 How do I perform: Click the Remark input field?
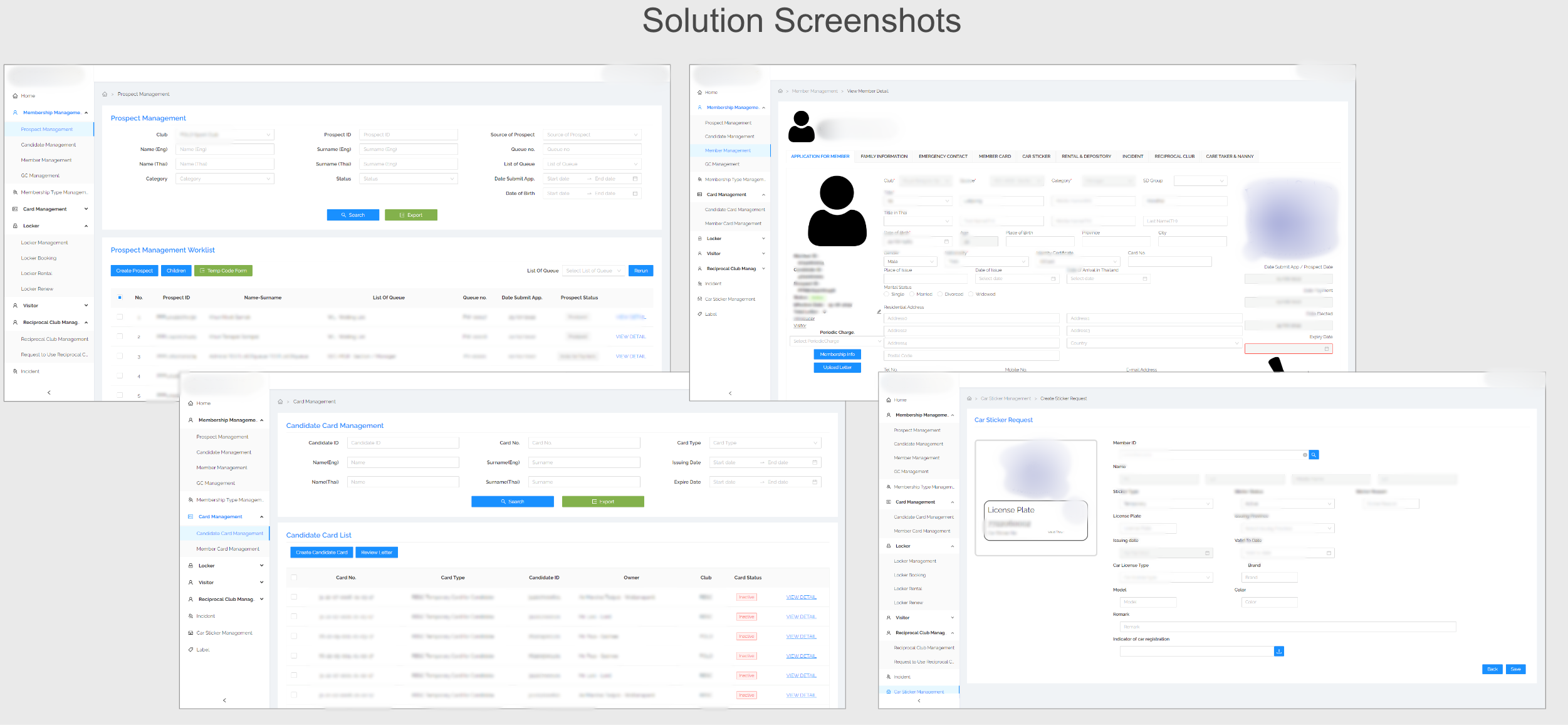point(1287,627)
